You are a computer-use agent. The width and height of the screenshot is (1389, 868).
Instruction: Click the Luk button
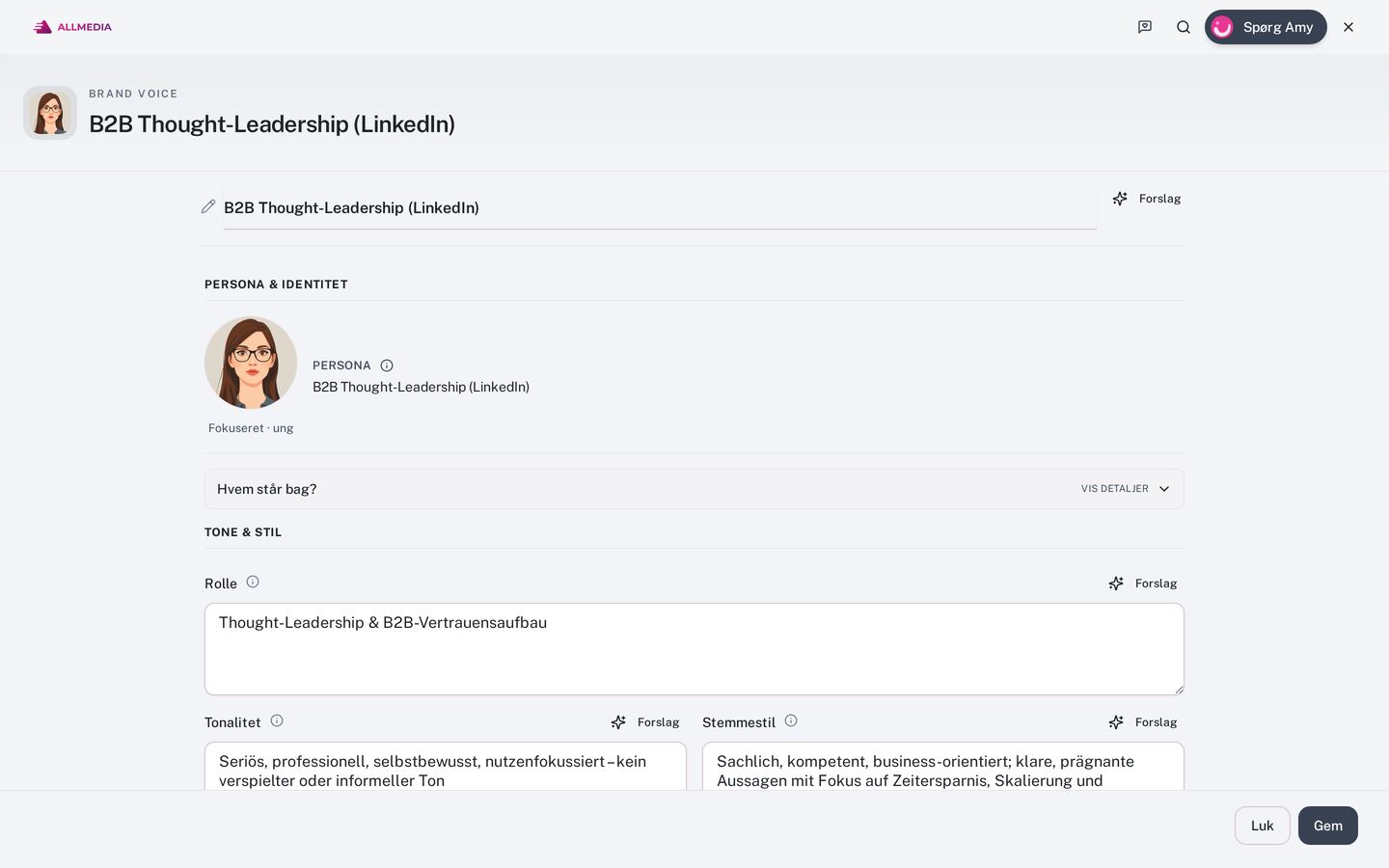pos(1263,826)
